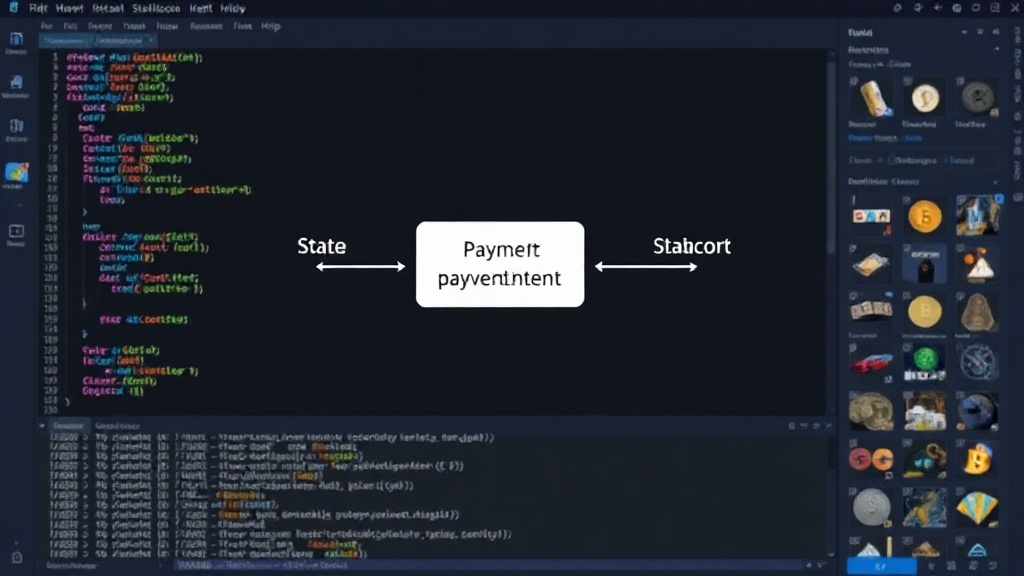Click the rightmost icon in right panel header

[995, 32]
